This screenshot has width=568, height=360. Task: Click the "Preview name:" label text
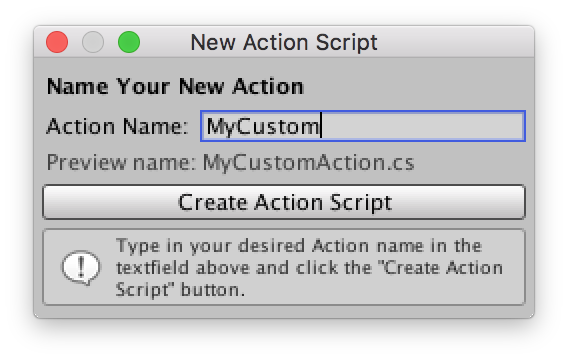121,163
